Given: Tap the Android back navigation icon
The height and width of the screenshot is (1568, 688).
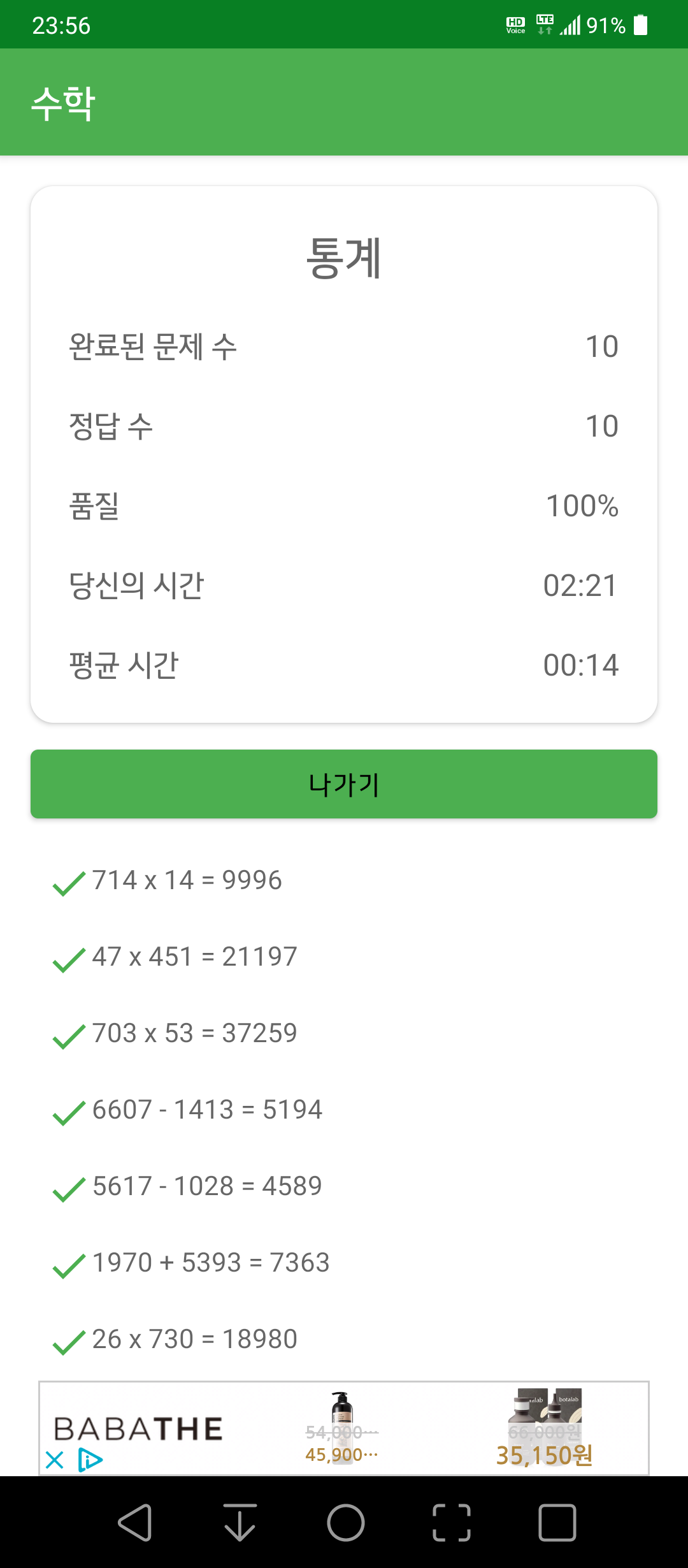Looking at the screenshot, I should pos(134,1523).
